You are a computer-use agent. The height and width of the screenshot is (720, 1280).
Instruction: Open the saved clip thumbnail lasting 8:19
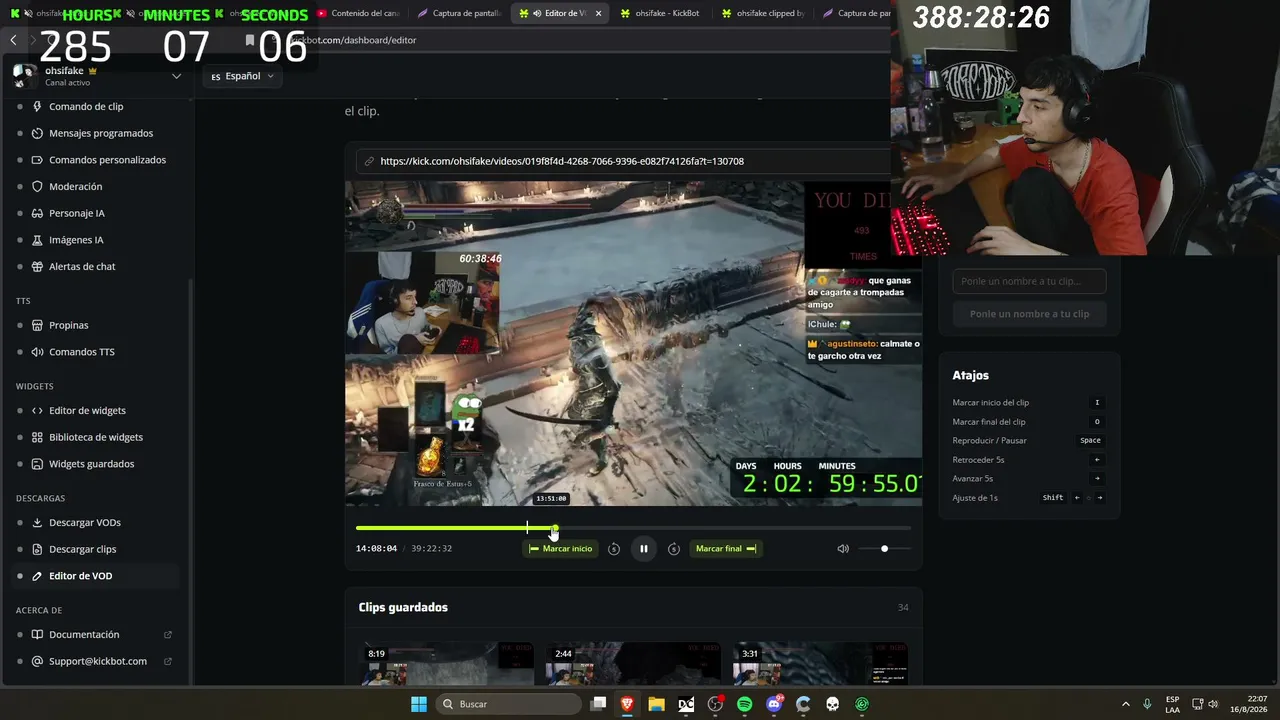(447, 664)
